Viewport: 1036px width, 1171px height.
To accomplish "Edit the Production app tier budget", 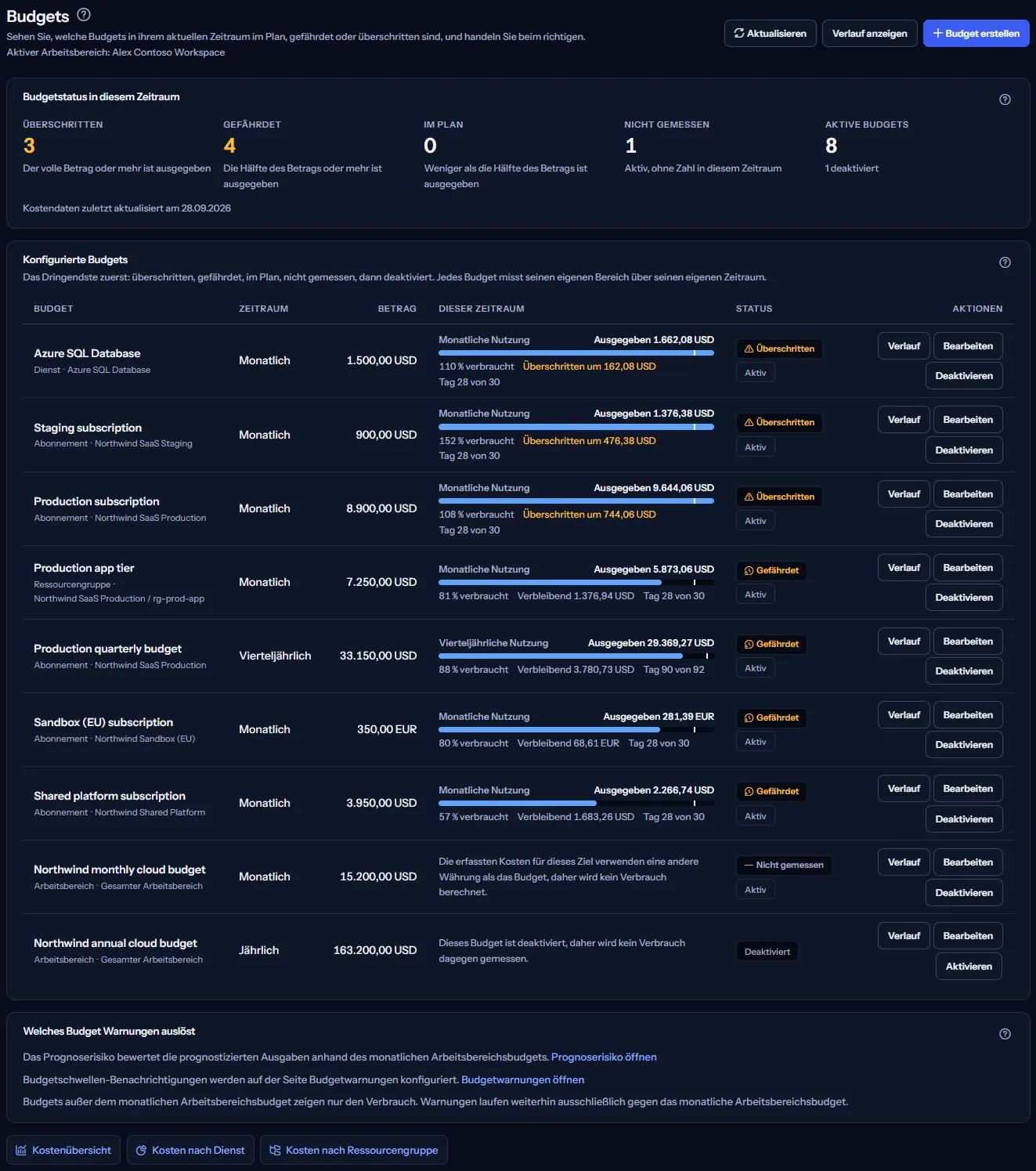I will pyautogui.click(x=968, y=568).
